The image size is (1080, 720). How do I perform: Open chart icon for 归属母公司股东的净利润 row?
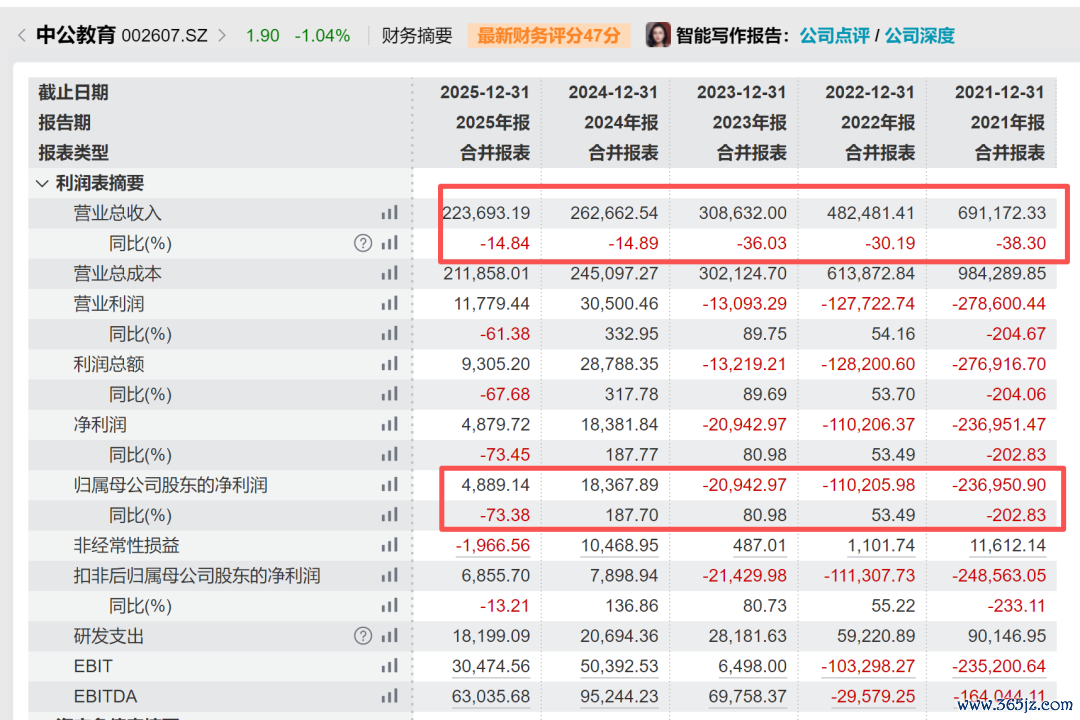point(390,485)
